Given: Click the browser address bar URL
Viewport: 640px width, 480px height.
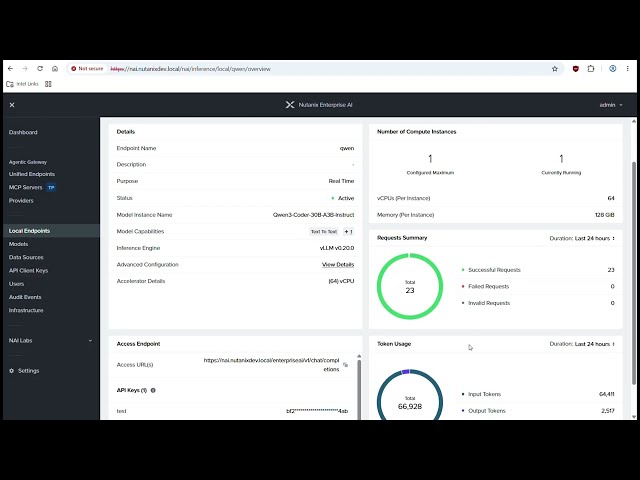Looking at the screenshot, I should click(x=191, y=69).
